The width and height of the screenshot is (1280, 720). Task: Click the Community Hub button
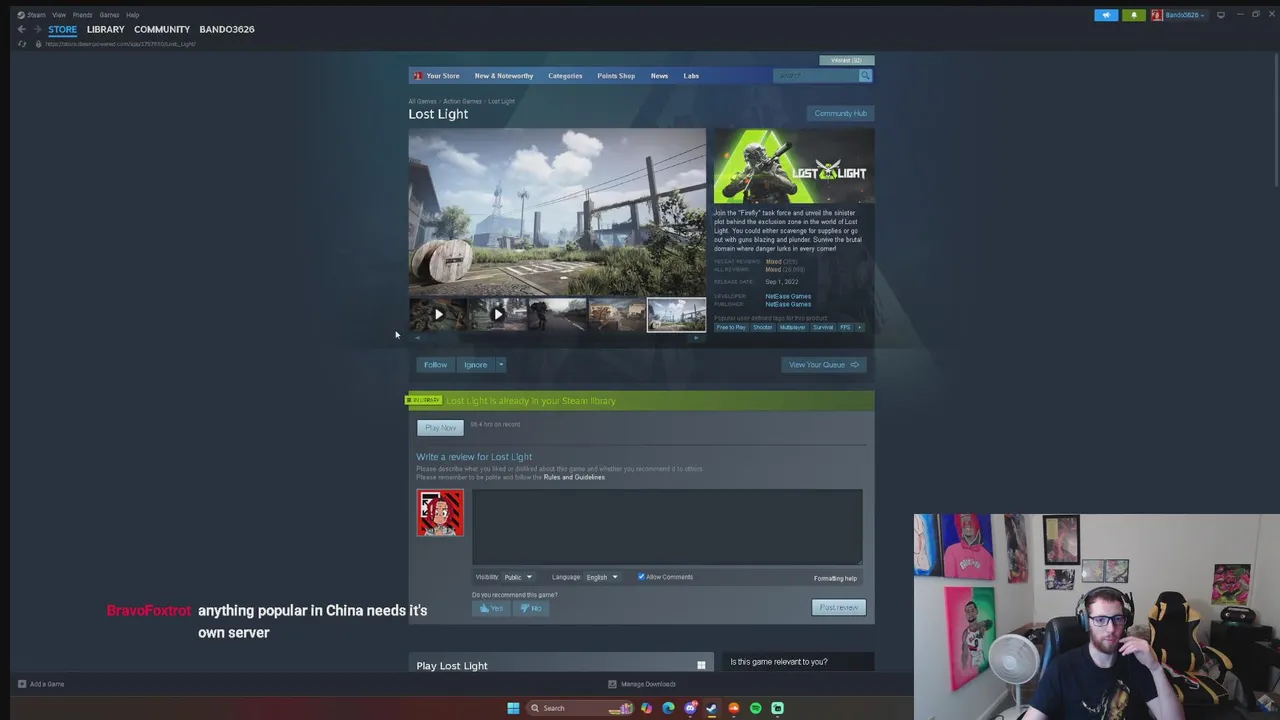click(x=840, y=113)
